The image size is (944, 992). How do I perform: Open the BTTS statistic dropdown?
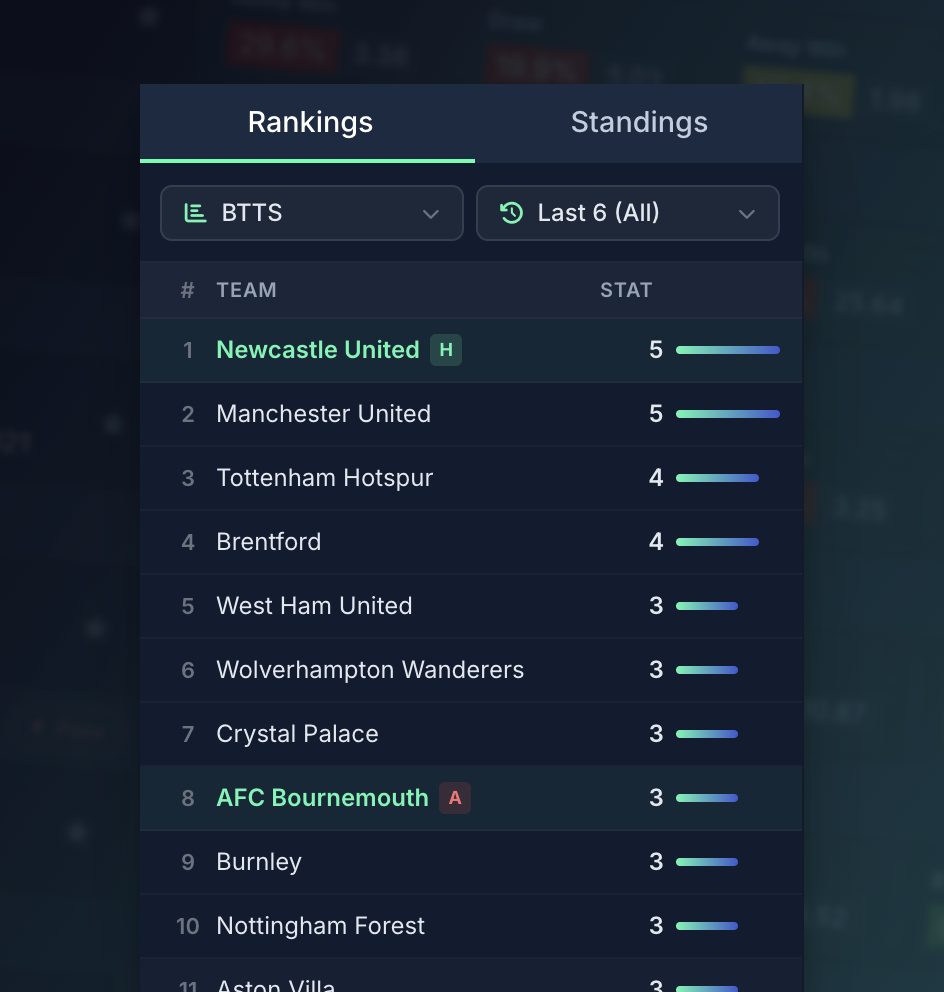coord(311,213)
